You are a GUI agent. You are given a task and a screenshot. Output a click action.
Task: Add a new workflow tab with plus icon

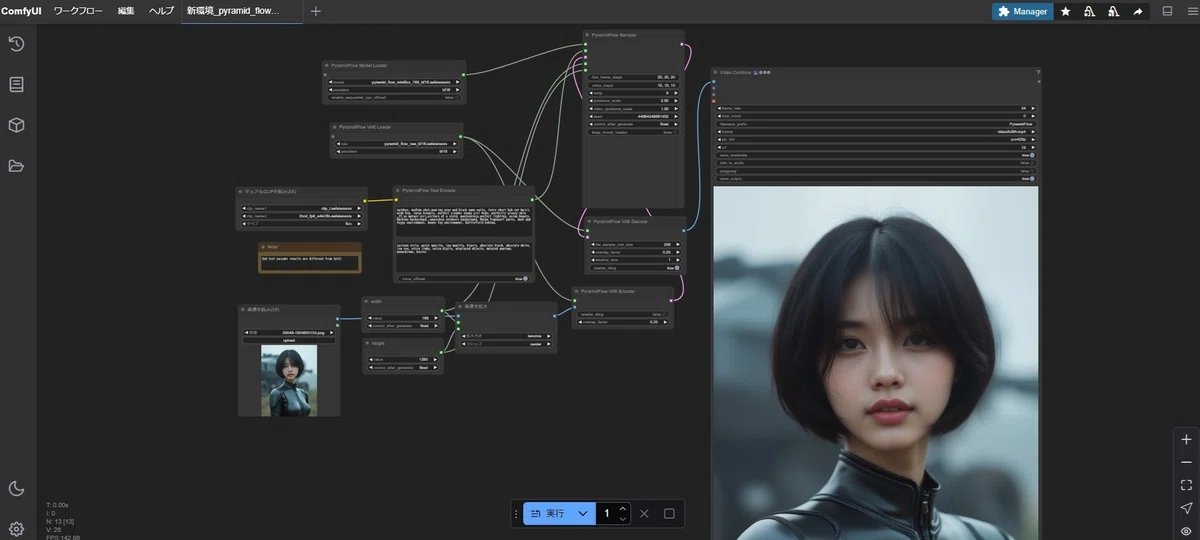point(316,11)
